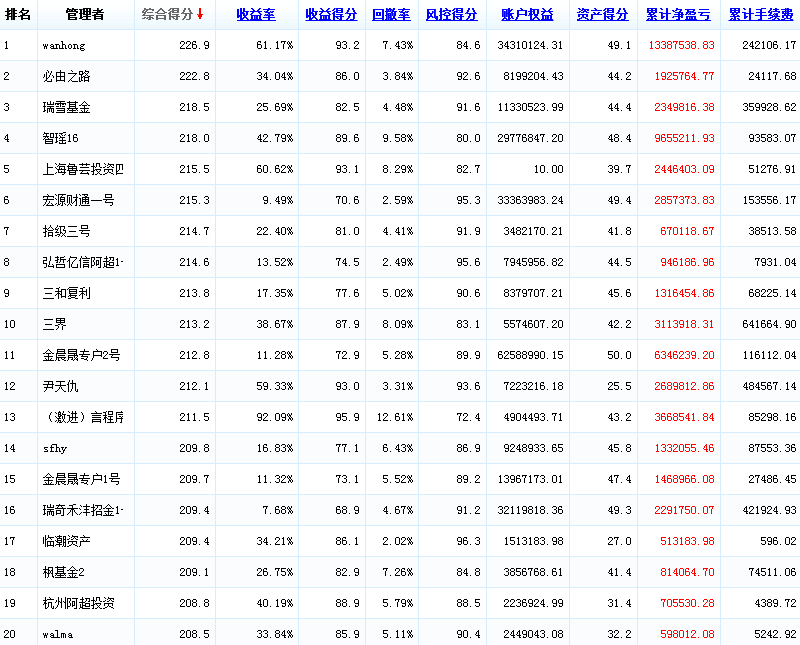Select manager （激进）言程序

point(83,417)
